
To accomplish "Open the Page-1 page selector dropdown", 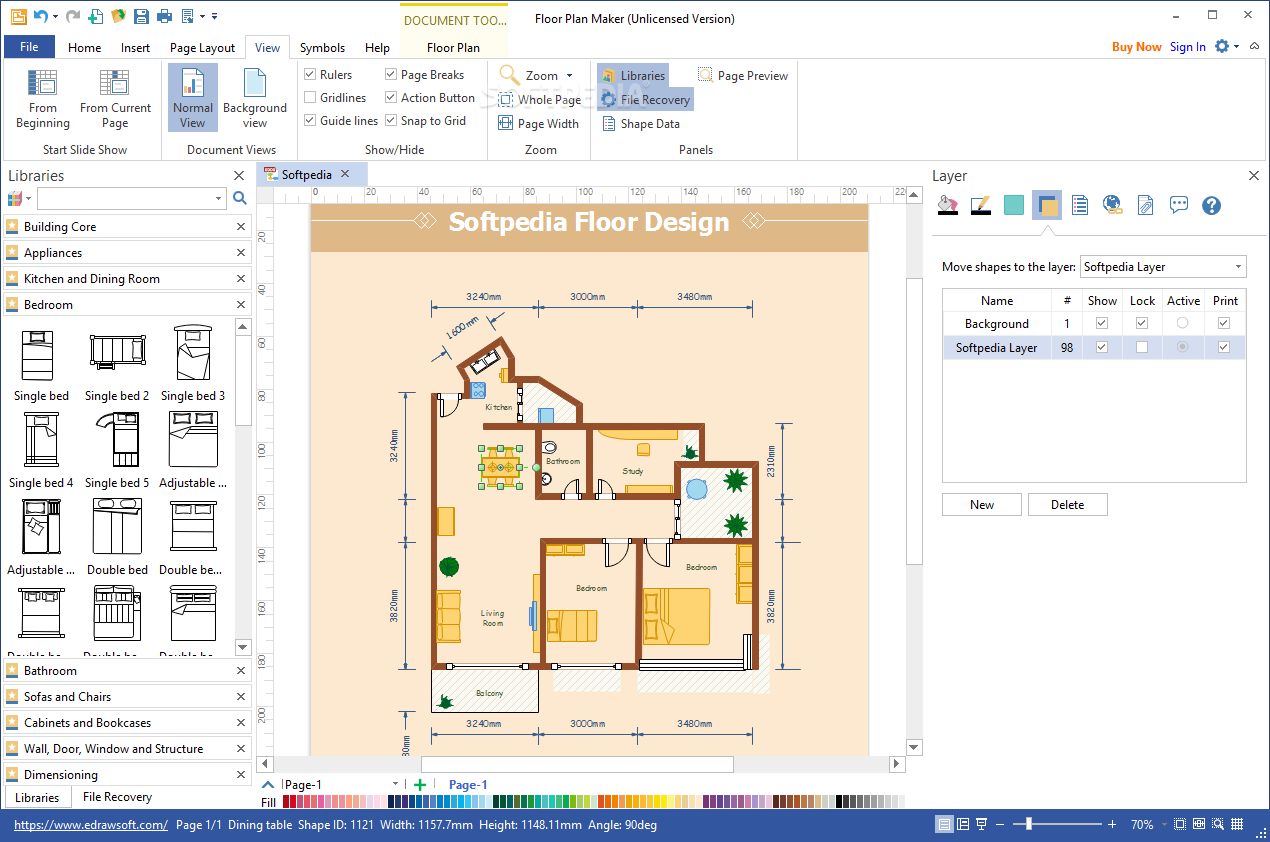I will (396, 785).
